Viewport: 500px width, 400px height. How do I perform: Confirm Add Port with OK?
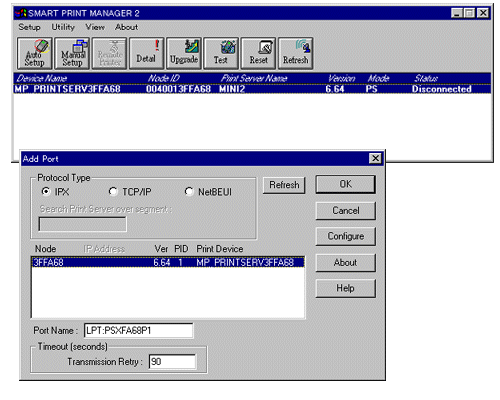[346, 184]
